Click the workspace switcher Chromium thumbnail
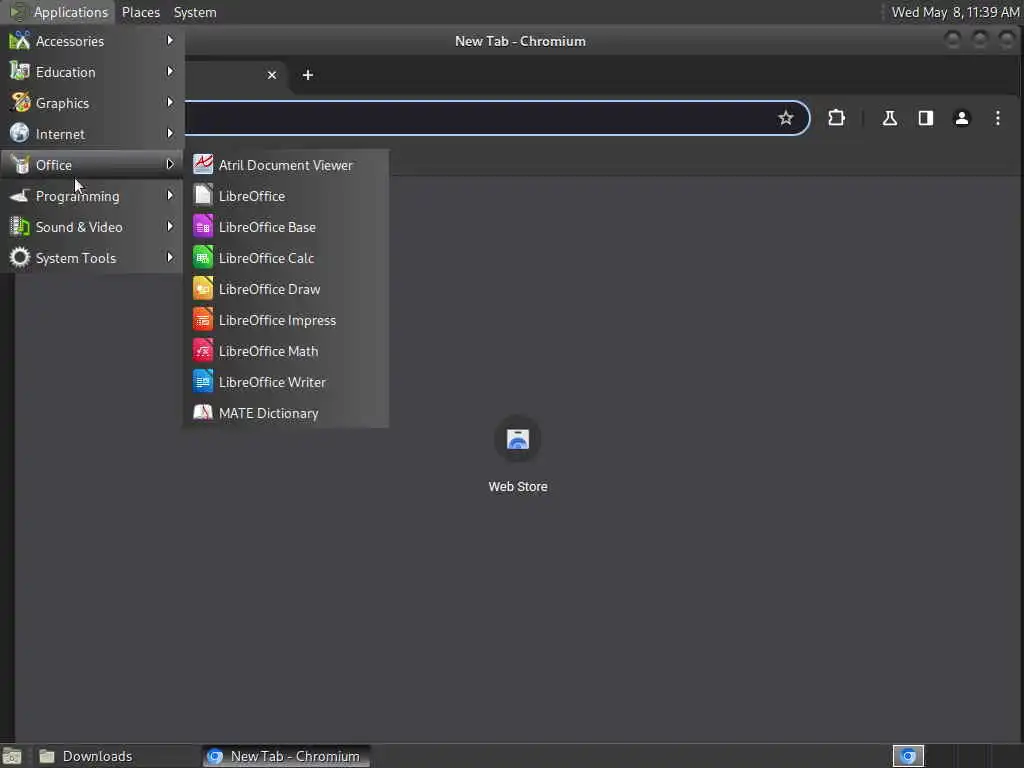The width and height of the screenshot is (1024, 768). click(908, 756)
